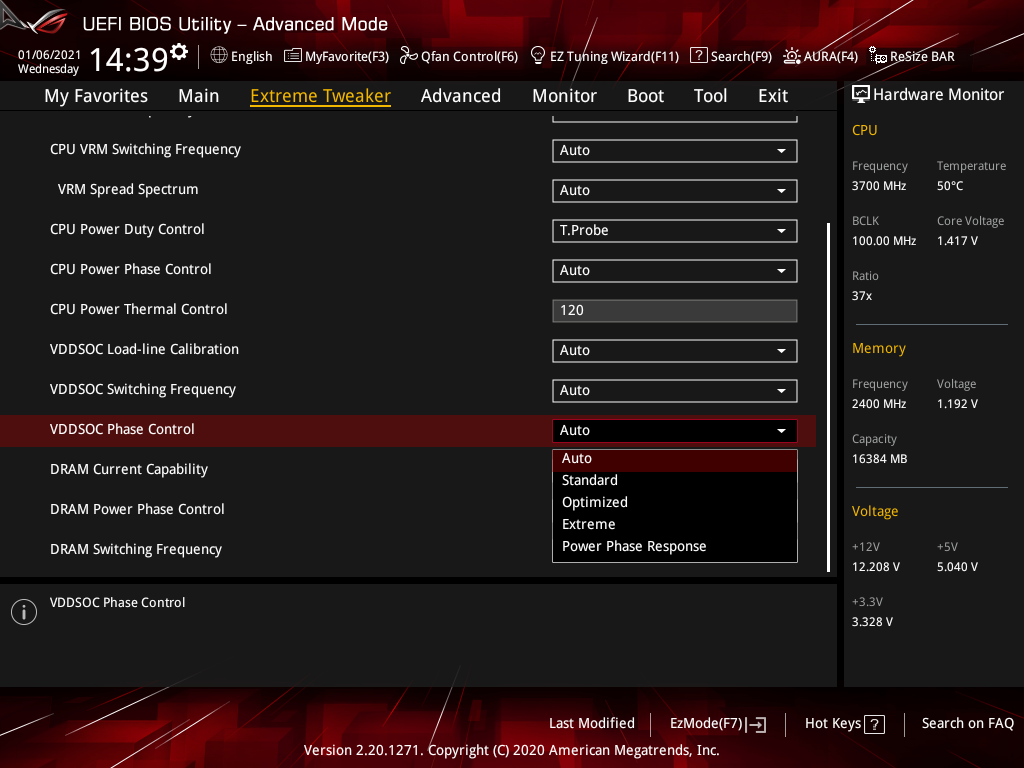Choose Auto in the open list
Screen dimensions: 1024x768
[x=675, y=459]
